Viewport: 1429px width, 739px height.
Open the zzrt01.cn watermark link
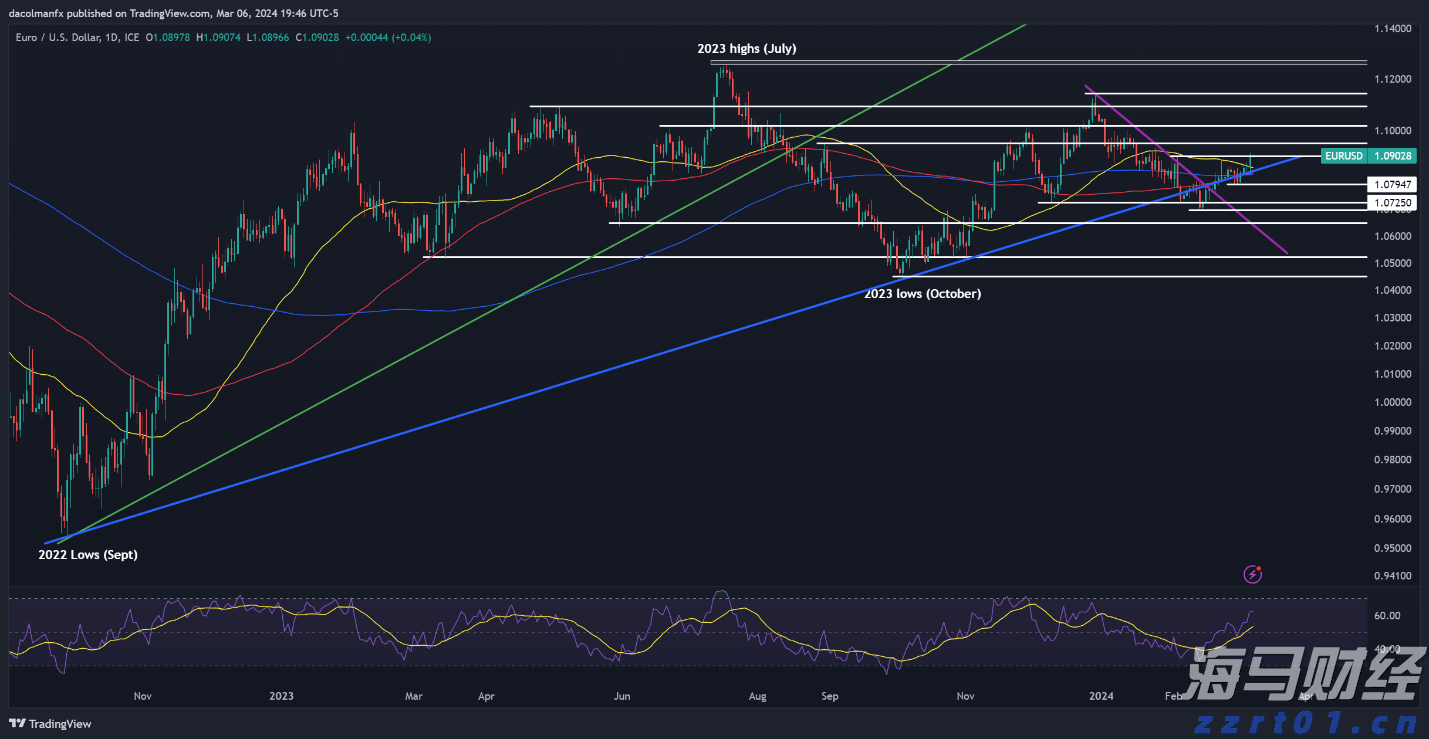(1312, 720)
